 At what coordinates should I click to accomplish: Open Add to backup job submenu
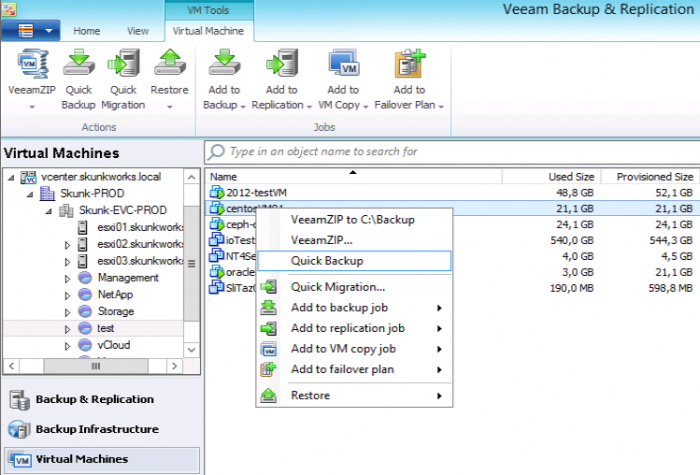354,308
